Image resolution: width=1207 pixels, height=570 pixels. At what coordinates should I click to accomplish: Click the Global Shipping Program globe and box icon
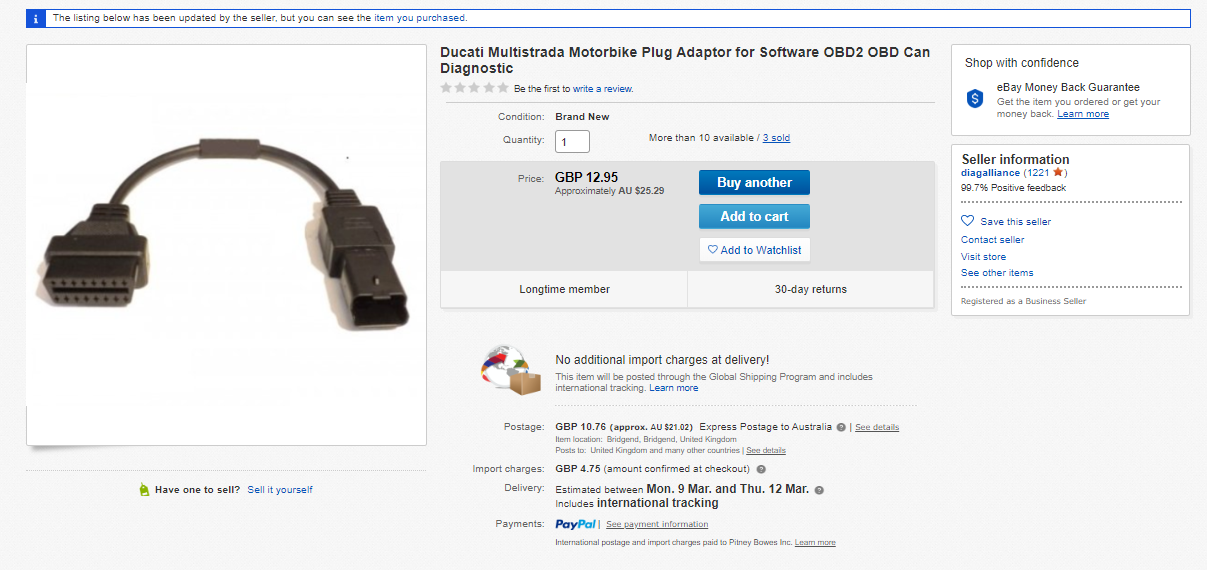point(511,369)
